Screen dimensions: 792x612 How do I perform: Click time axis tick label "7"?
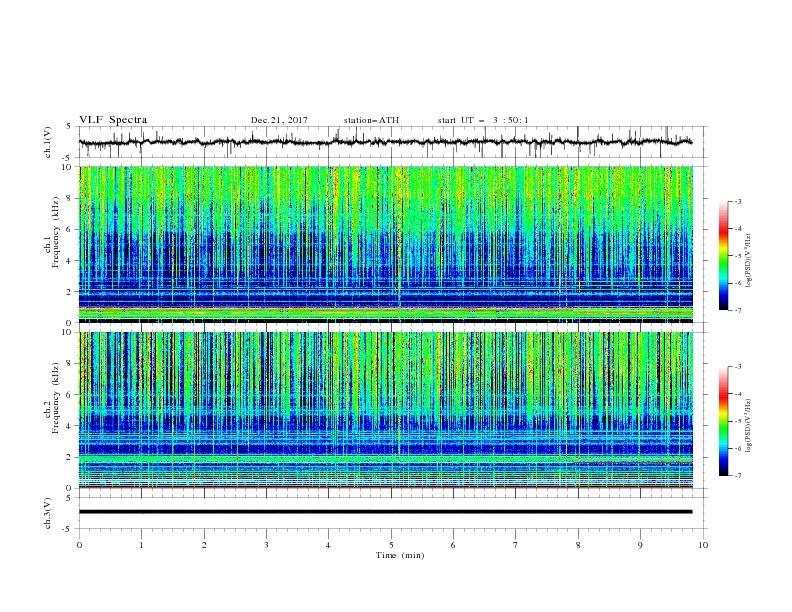coord(516,545)
